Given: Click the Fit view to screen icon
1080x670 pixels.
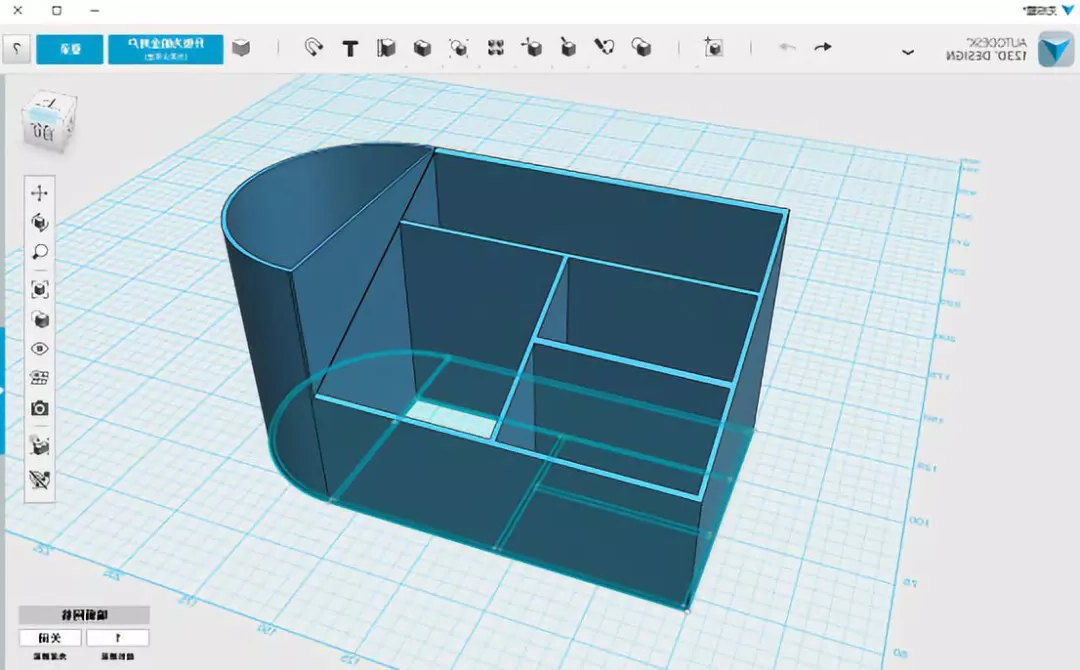Looking at the screenshot, I should click(39, 289).
